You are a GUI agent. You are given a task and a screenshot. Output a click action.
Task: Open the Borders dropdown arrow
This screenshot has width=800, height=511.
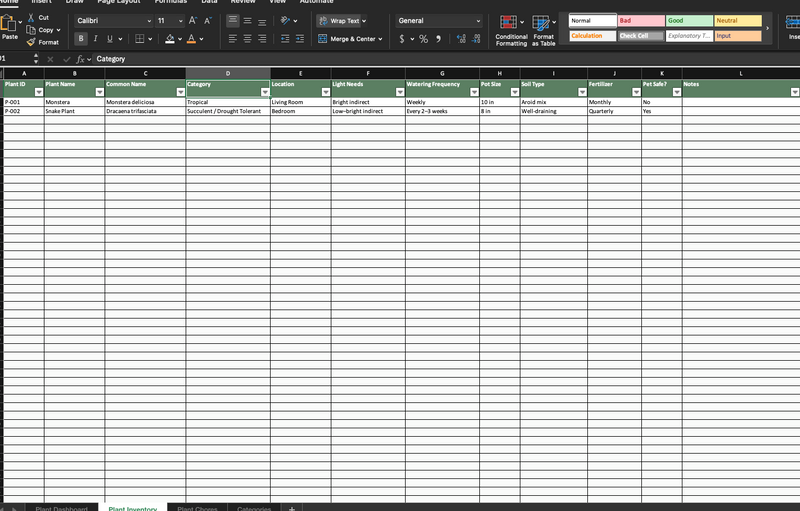click(x=150, y=39)
